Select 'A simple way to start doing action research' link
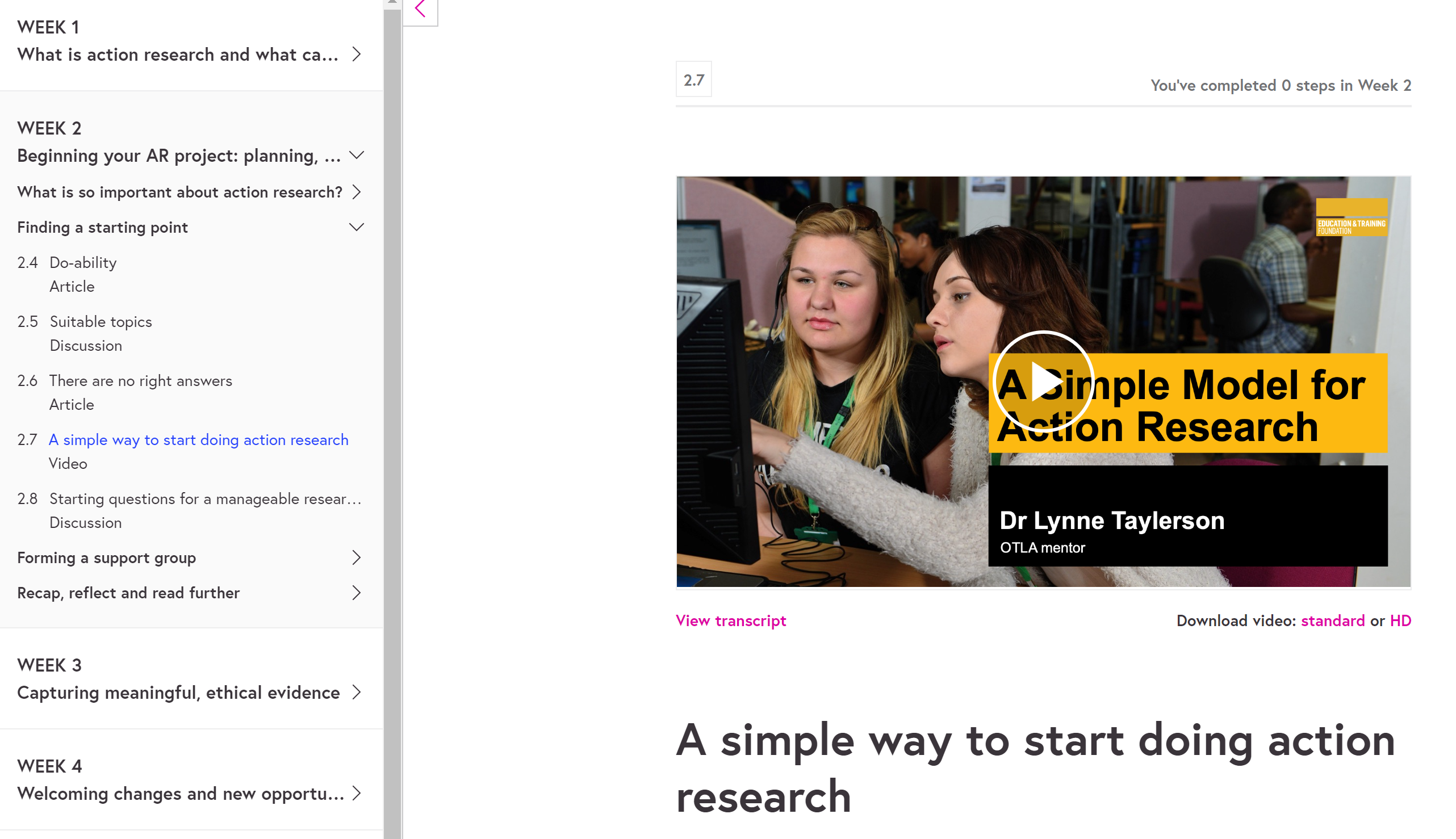The width and height of the screenshot is (1456, 839). point(199,440)
